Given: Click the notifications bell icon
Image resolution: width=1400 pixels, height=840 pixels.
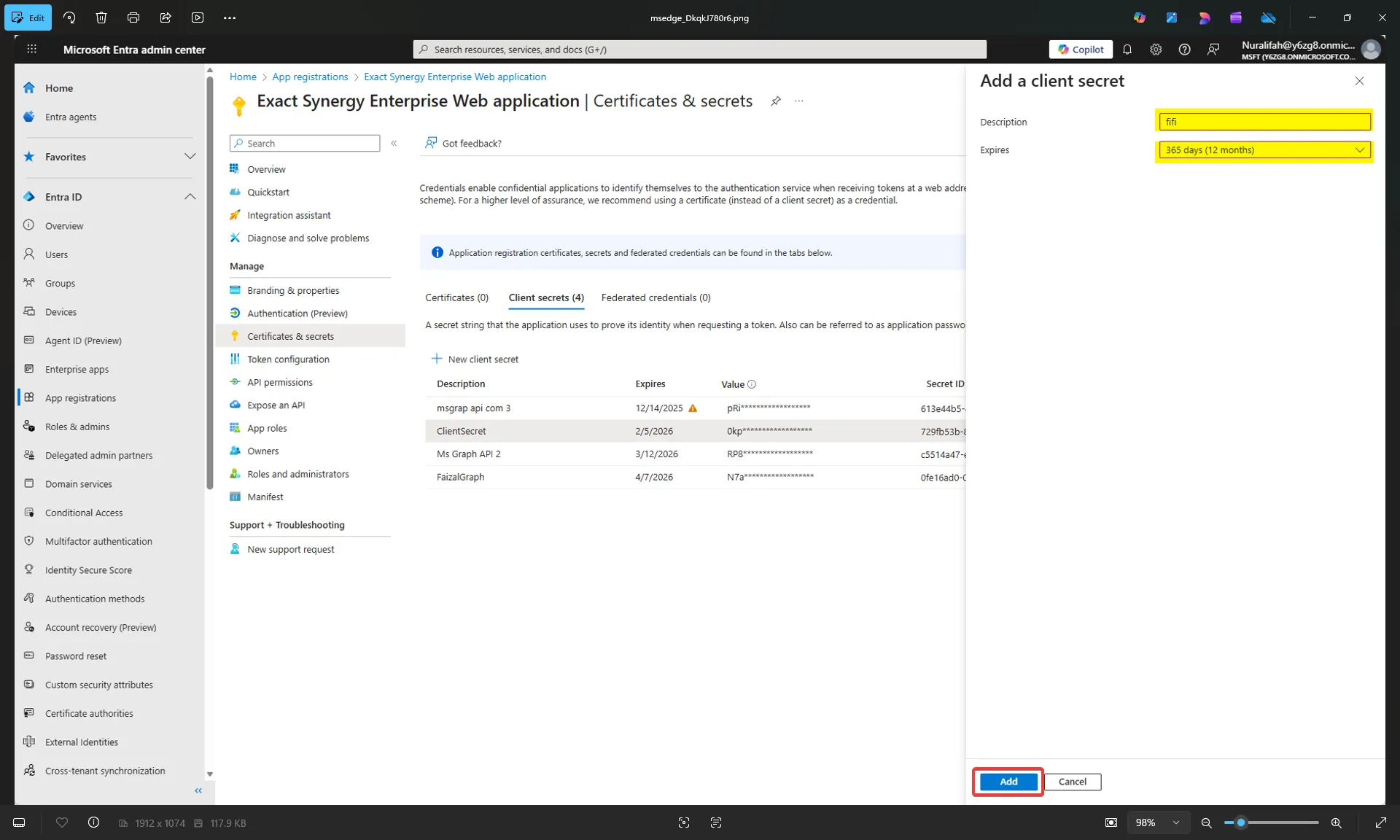Looking at the screenshot, I should tap(1127, 49).
